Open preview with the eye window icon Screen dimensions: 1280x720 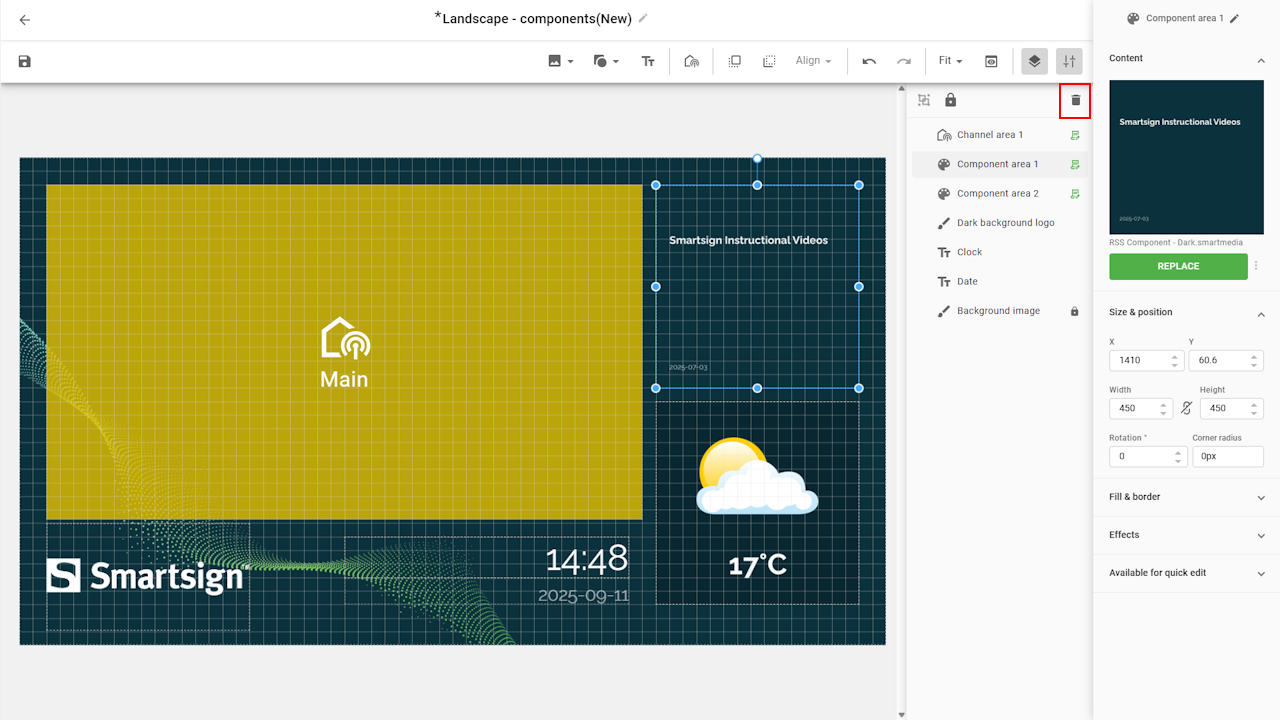click(991, 61)
